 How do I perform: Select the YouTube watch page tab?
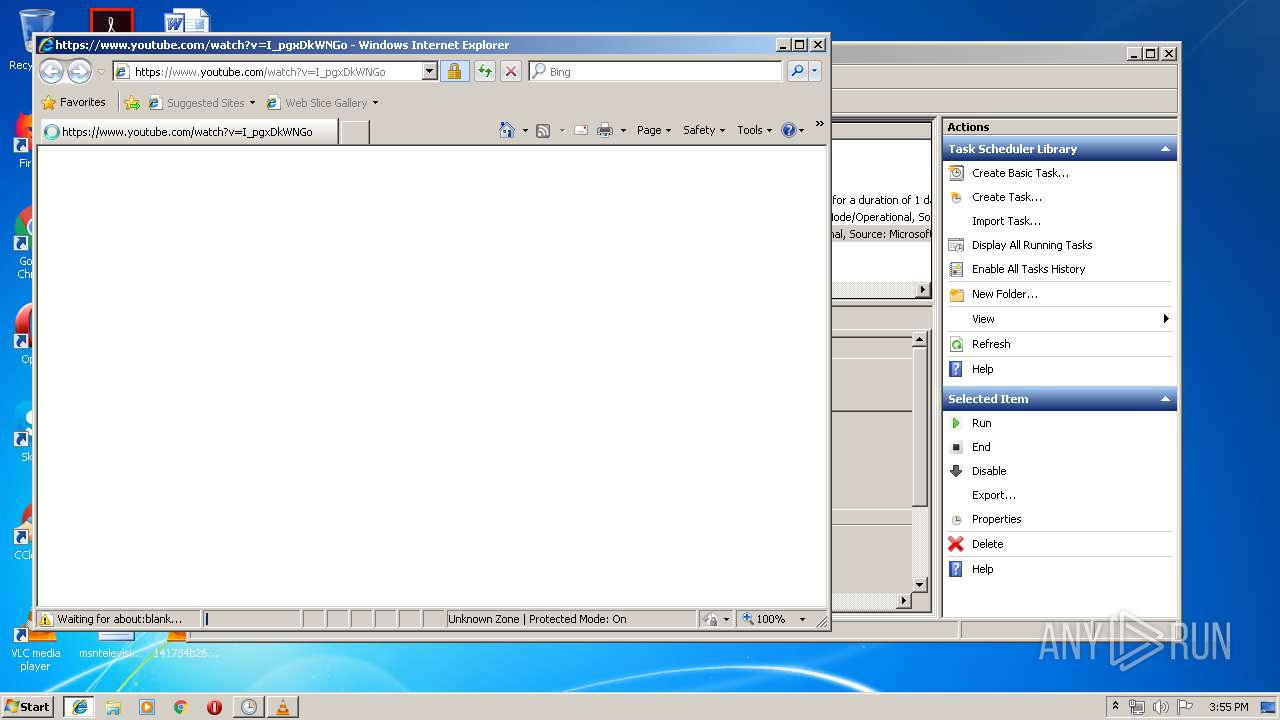click(189, 131)
